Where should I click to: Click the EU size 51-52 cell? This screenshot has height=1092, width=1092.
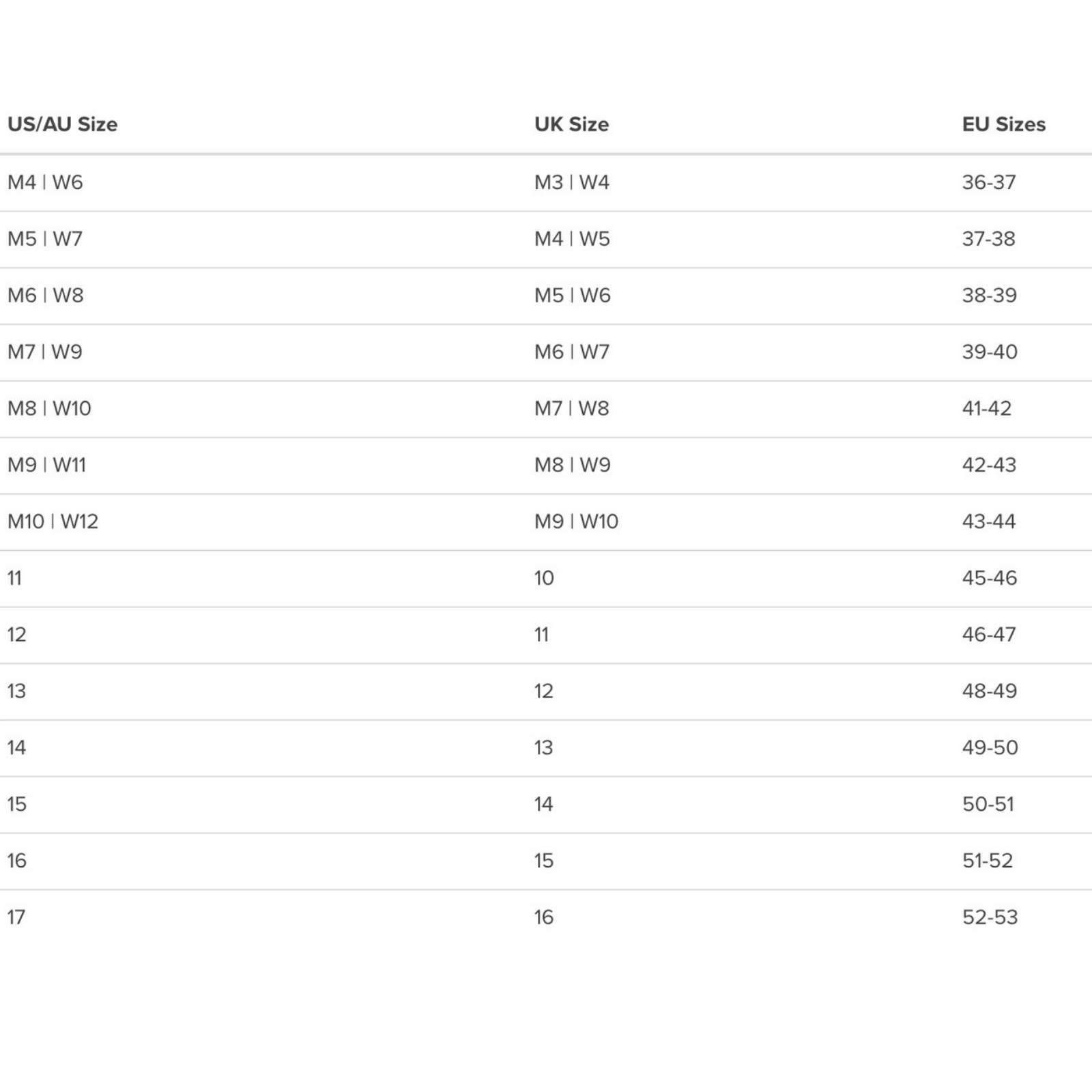(x=988, y=861)
